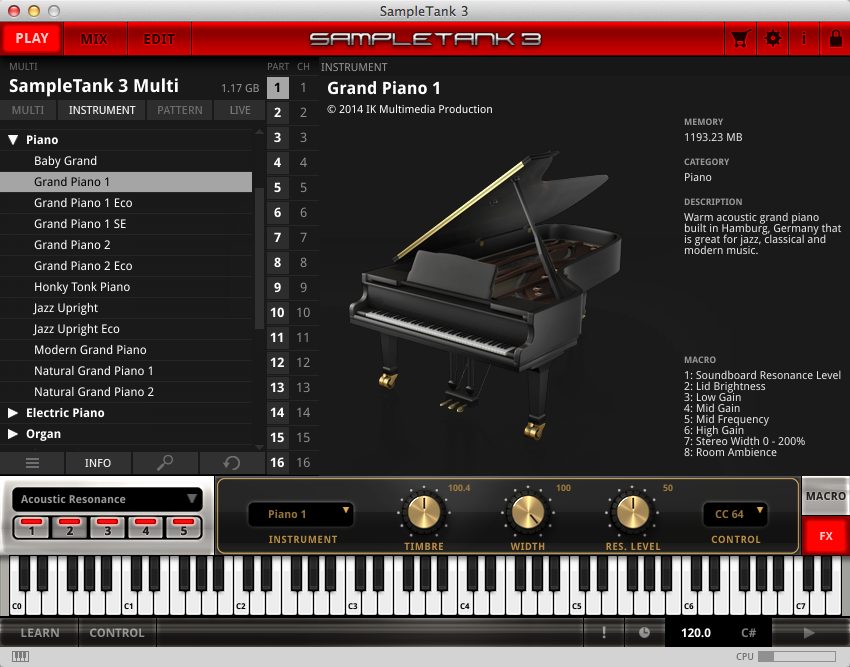Screen dimensions: 850x667
Task: Select Natural Grand Piano 2
Action: click(126, 392)
